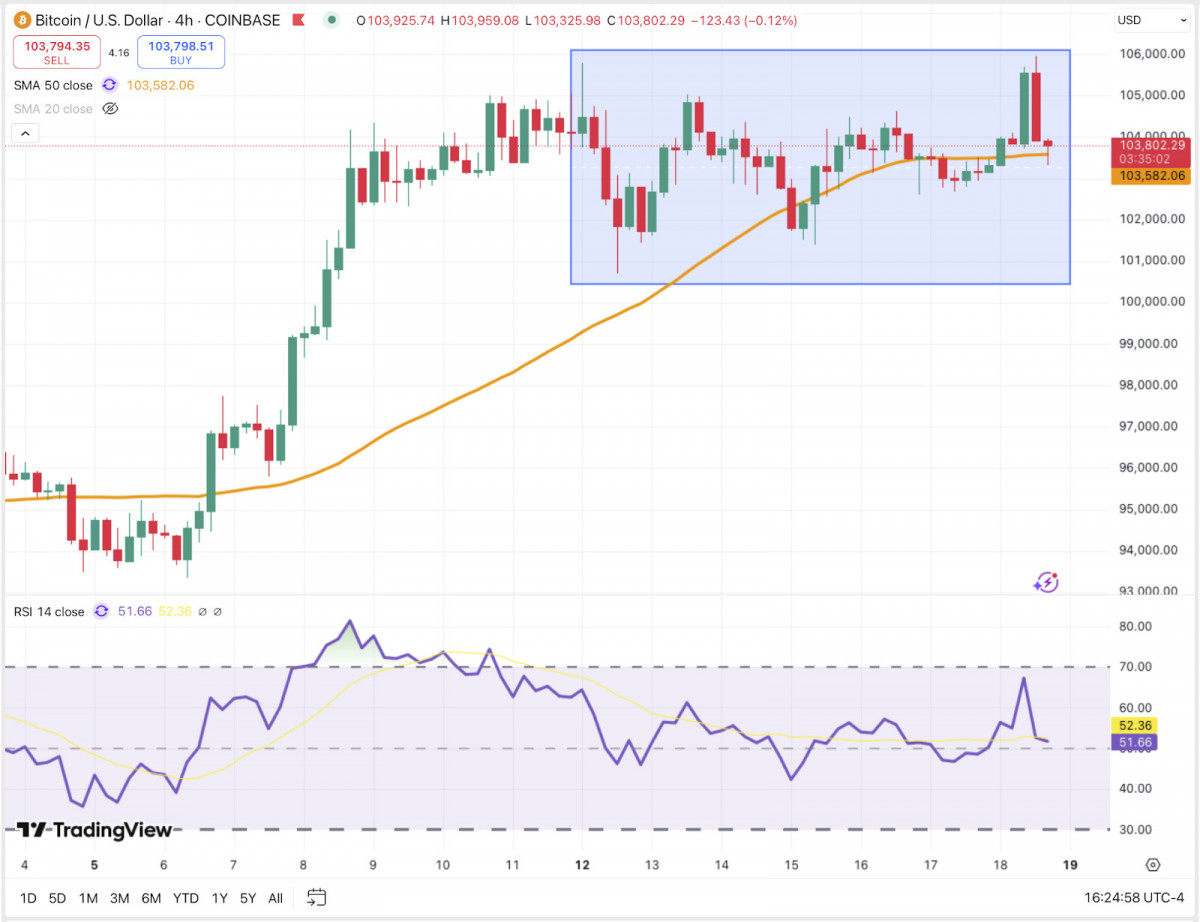This screenshot has height=922, width=1200.
Task: Click the yellow 52.36 RSI legend value
Action: [174, 611]
